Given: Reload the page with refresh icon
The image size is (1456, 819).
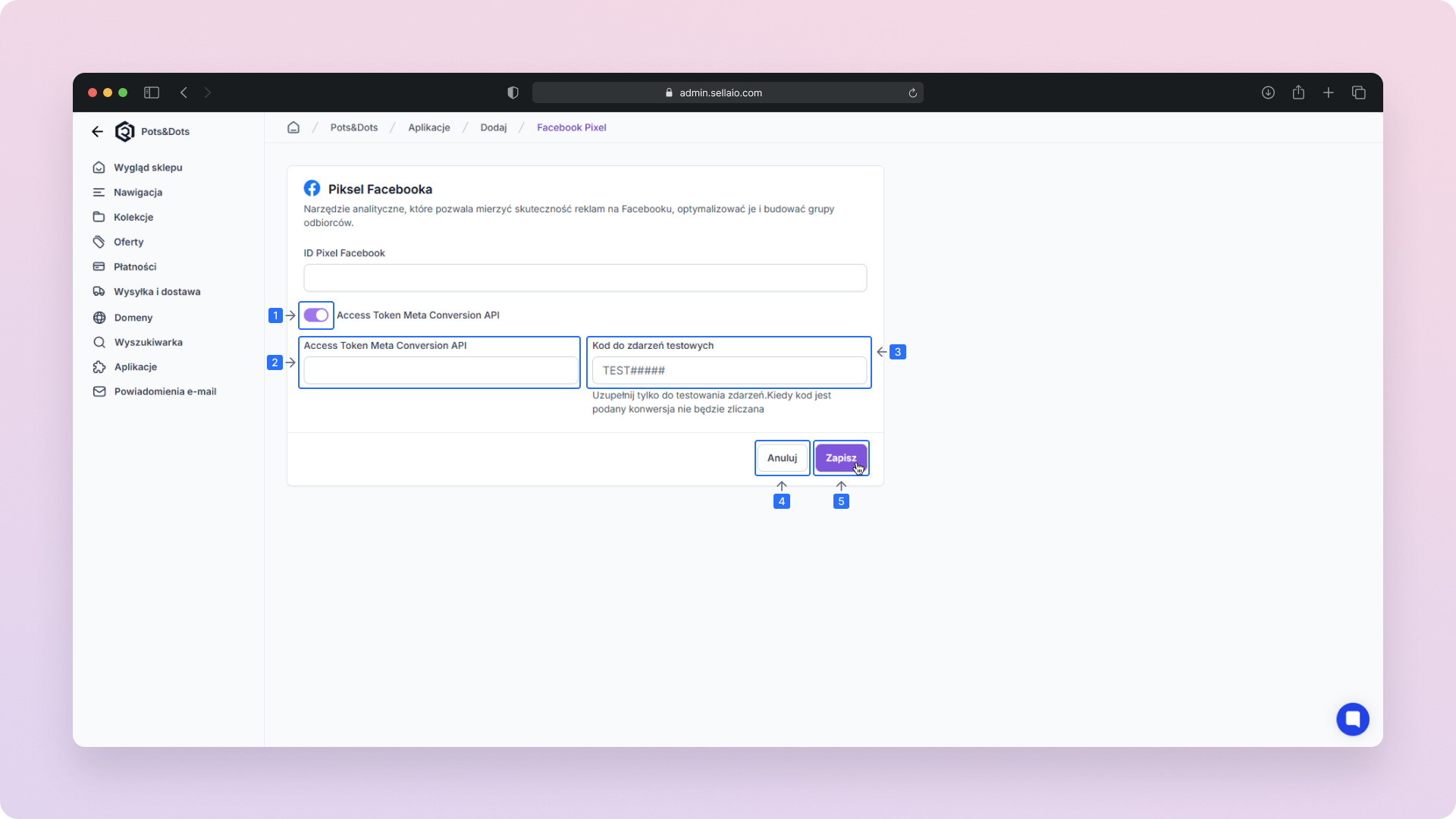Looking at the screenshot, I should [913, 93].
